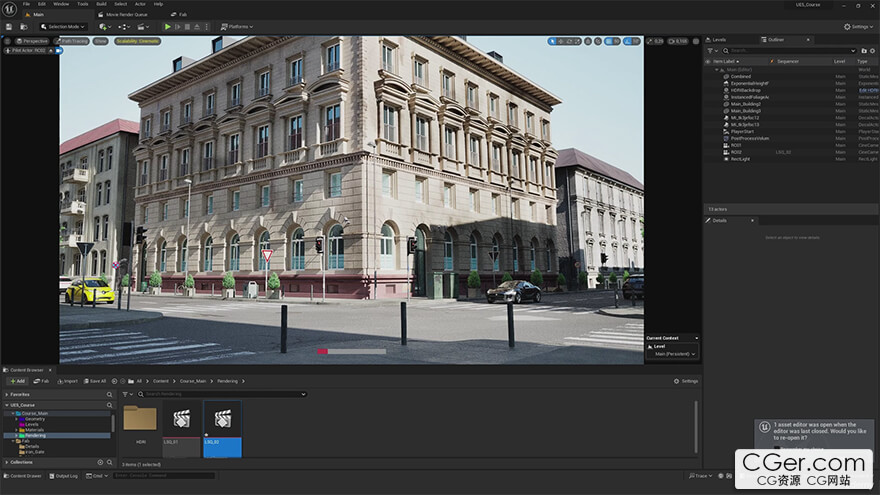The image size is (880, 495).
Task: Select the LSQ_01 level sequence asset
Action: (x=181, y=429)
